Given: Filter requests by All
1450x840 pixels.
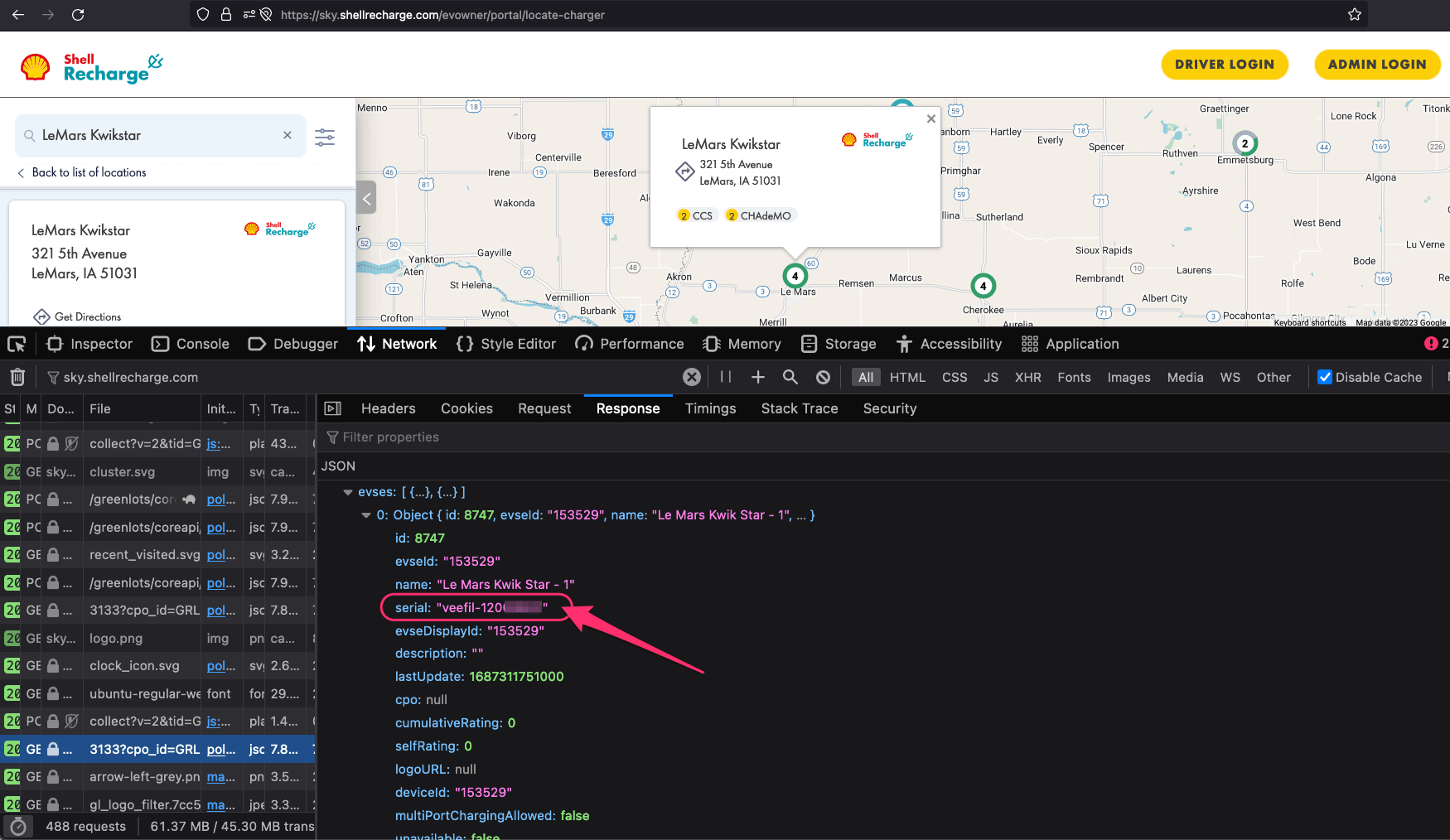Looking at the screenshot, I should point(866,377).
